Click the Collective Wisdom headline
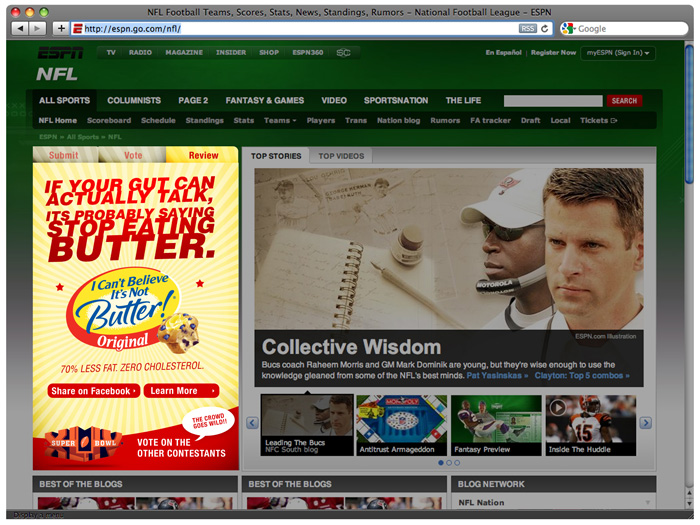Screen dimensions: 700x525 [351, 347]
